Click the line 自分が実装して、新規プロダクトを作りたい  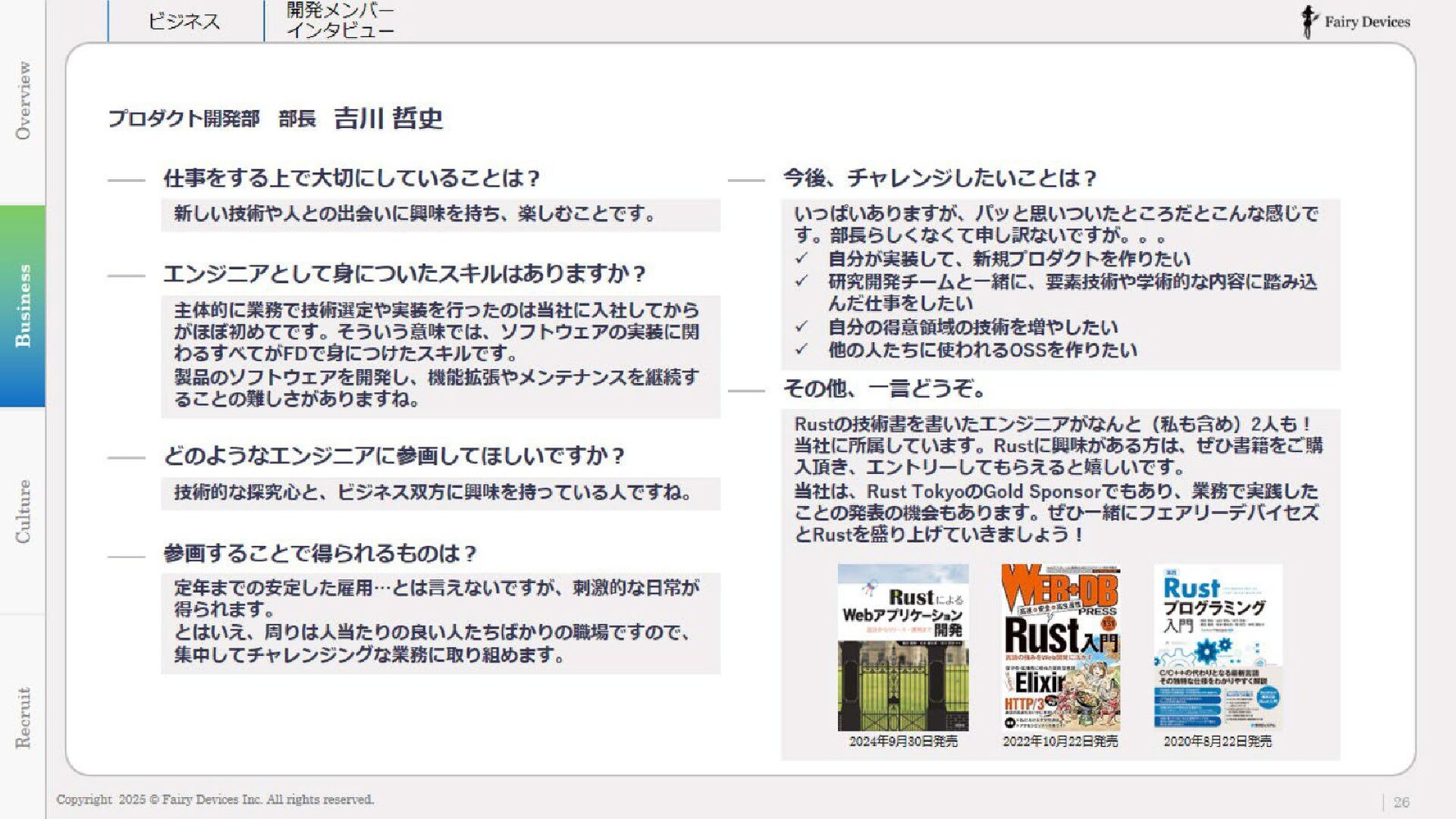pos(1009,259)
